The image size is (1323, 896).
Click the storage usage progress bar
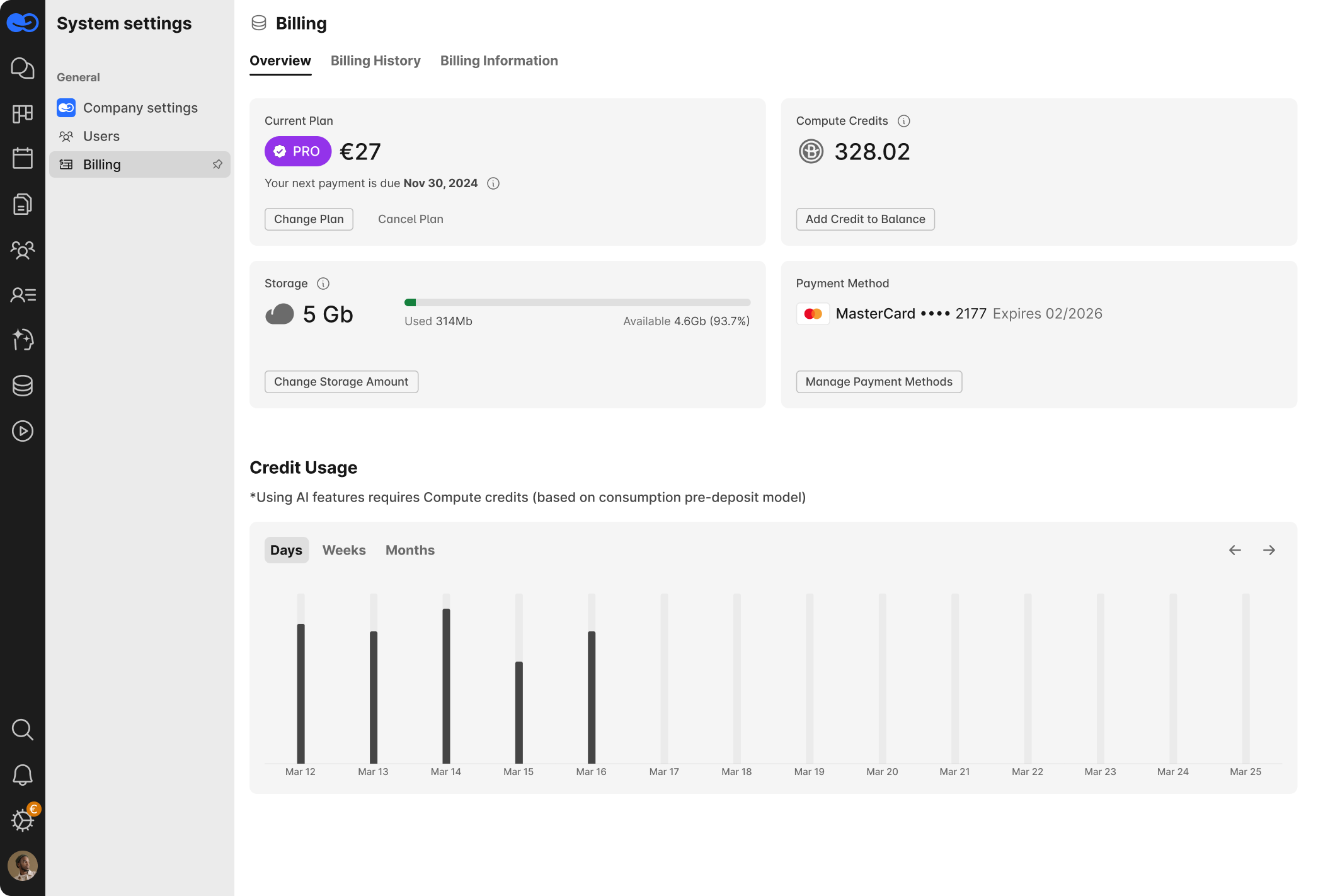click(x=577, y=302)
